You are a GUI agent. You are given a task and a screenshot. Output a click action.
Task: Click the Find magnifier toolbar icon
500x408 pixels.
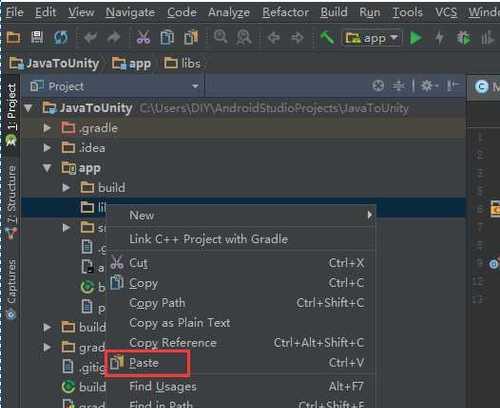click(x=220, y=37)
